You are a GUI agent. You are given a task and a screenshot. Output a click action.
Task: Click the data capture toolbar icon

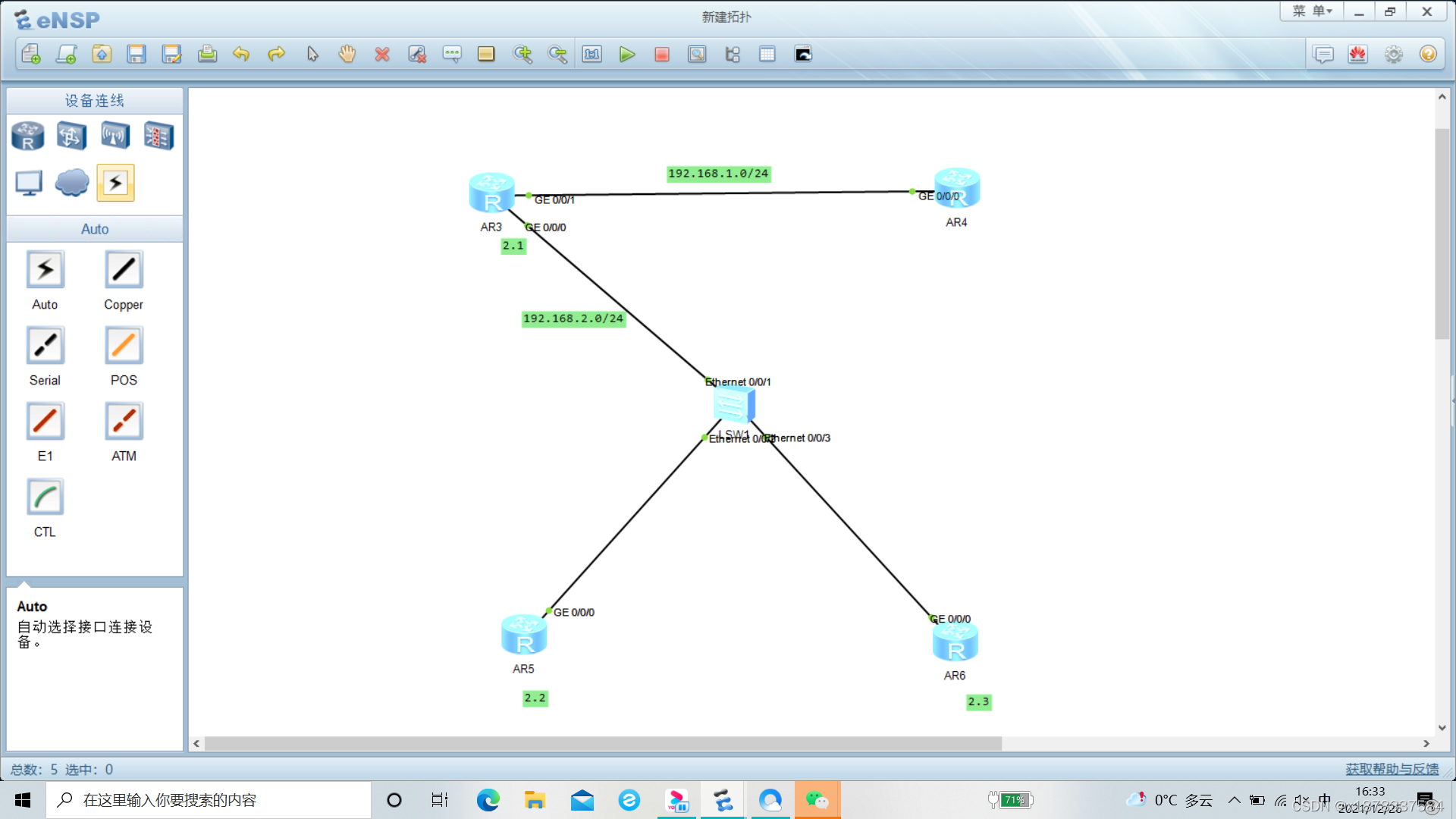coord(697,54)
